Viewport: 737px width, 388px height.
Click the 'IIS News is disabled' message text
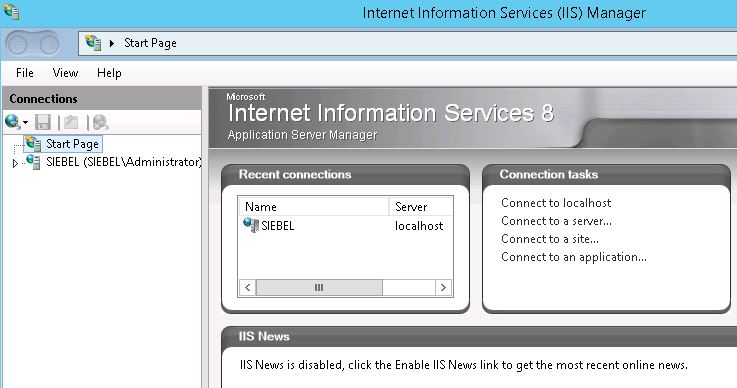463,365
